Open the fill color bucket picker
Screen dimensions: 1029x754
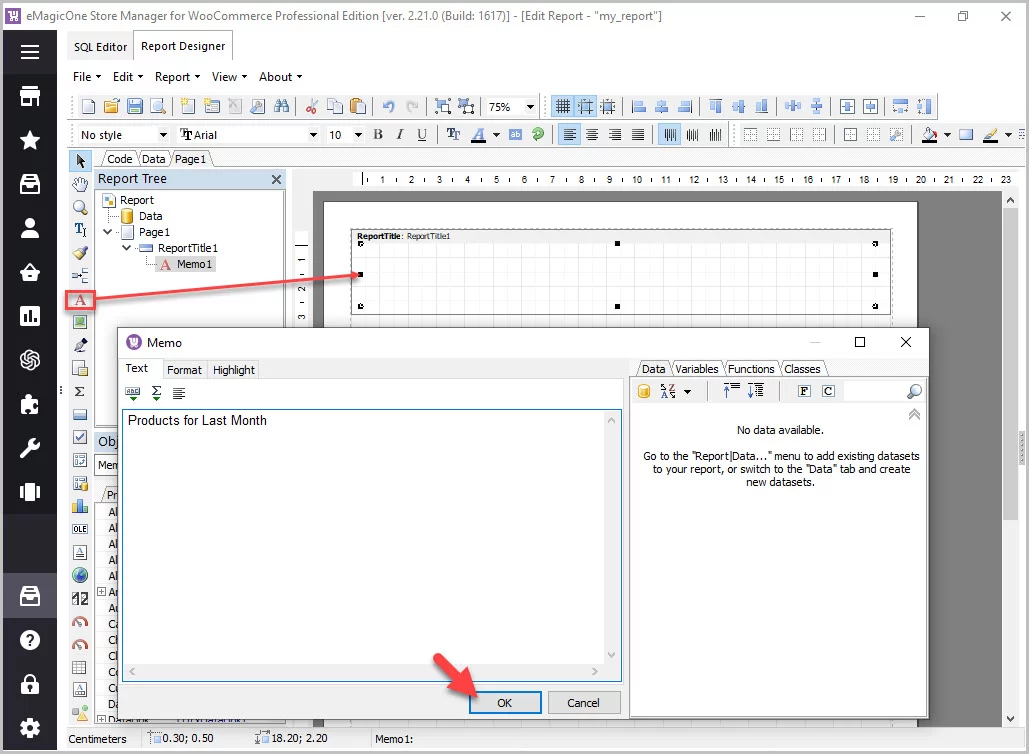(x=929, y=135)
